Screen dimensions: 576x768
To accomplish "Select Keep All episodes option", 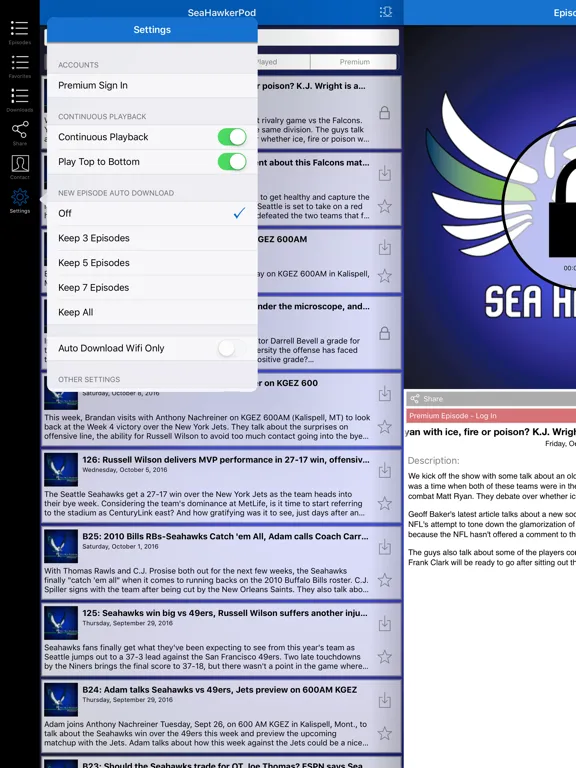I will click(x=152, y=312).
